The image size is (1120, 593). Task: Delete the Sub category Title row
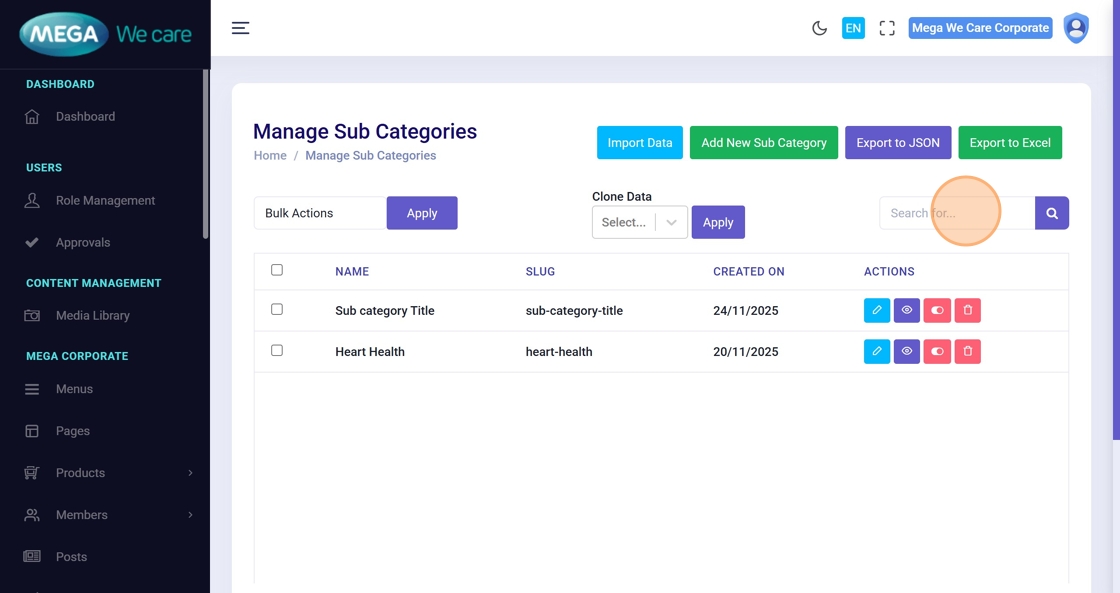[x=967, y=311]
